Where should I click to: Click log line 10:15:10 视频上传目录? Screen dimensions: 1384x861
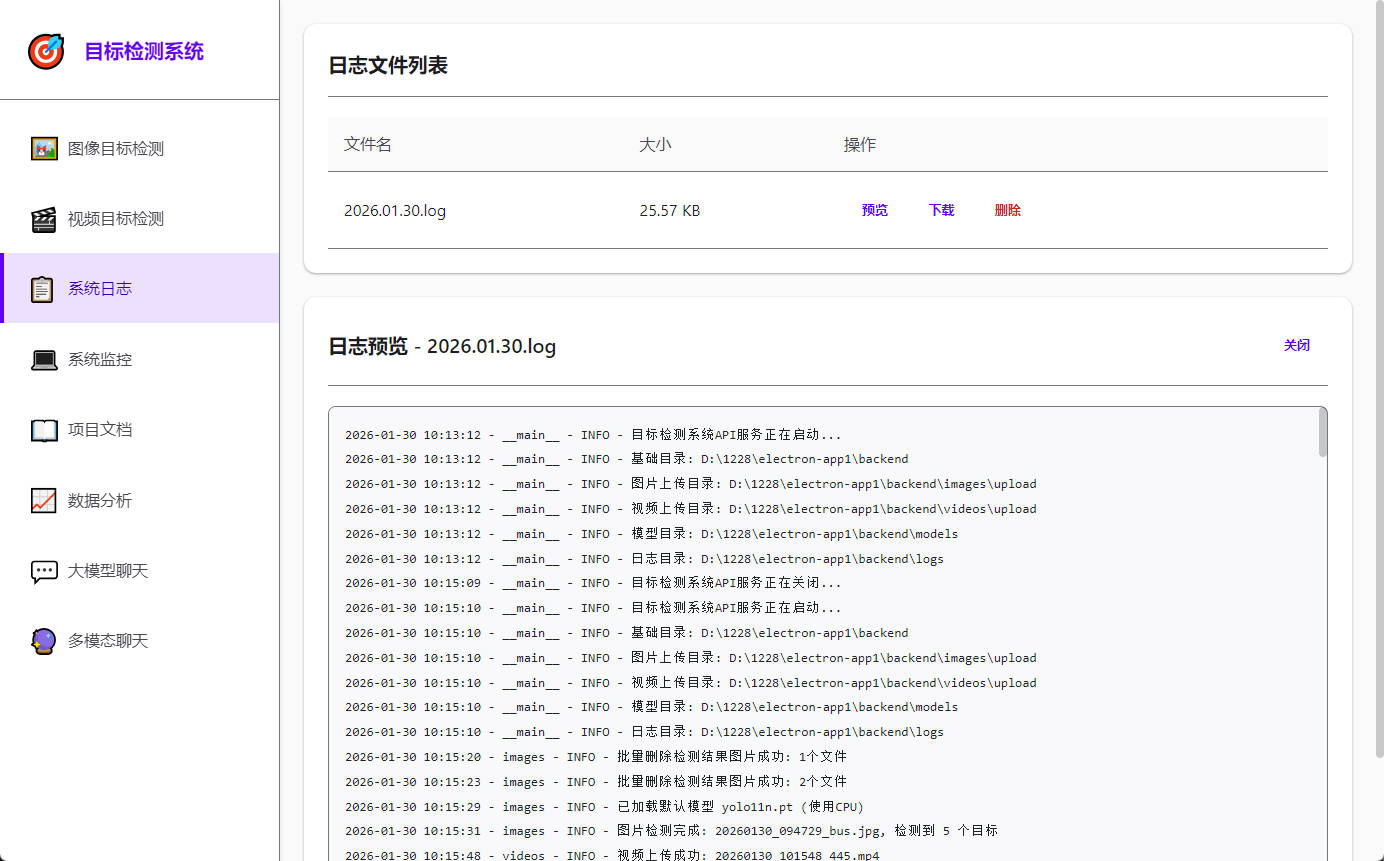(690, 683)
